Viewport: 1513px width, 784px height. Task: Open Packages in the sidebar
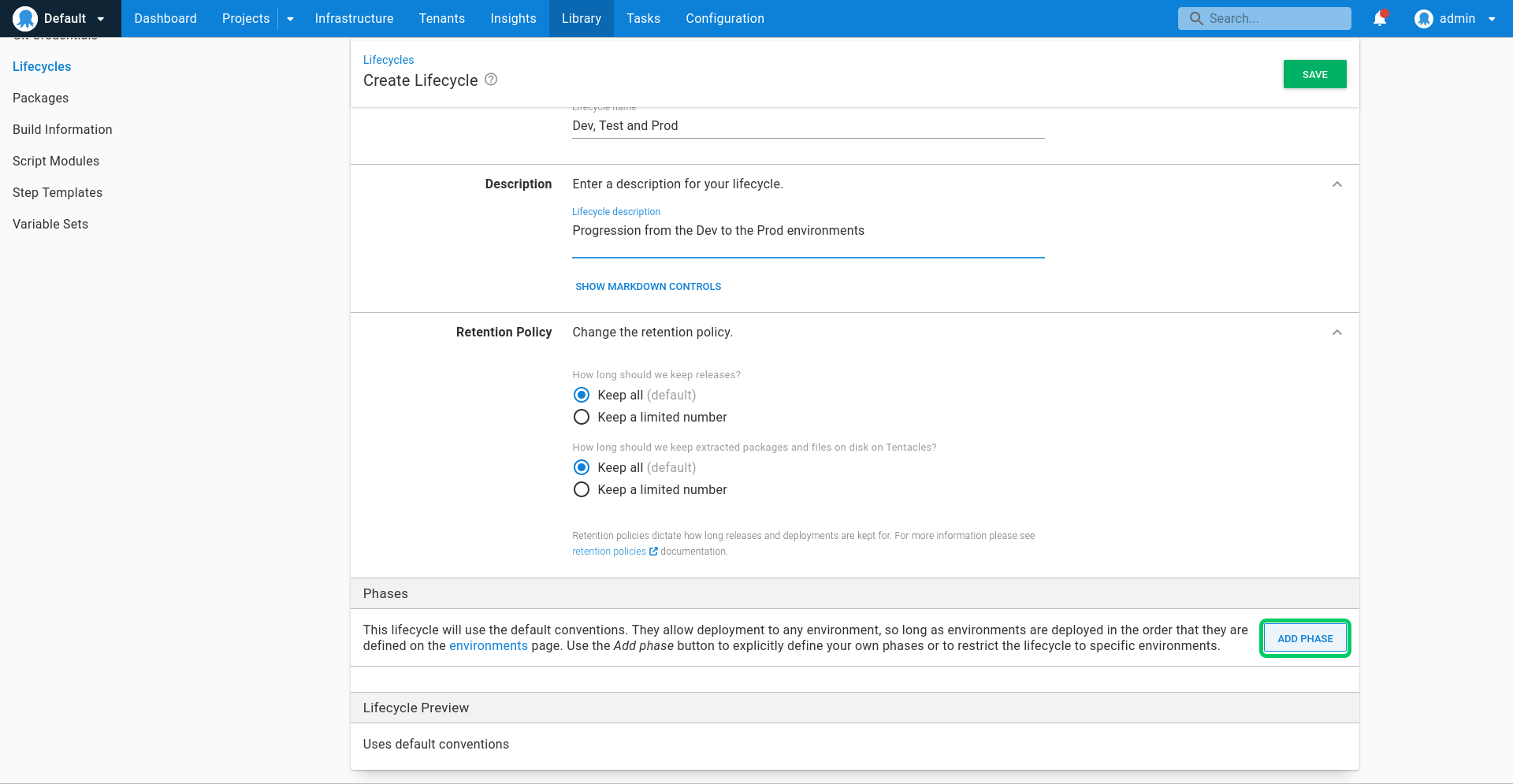click(40, 98)
